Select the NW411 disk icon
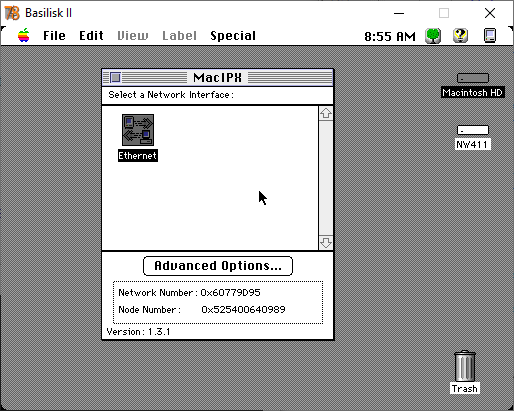The width and height of the screenshot is (514, 411). point(473,130)
